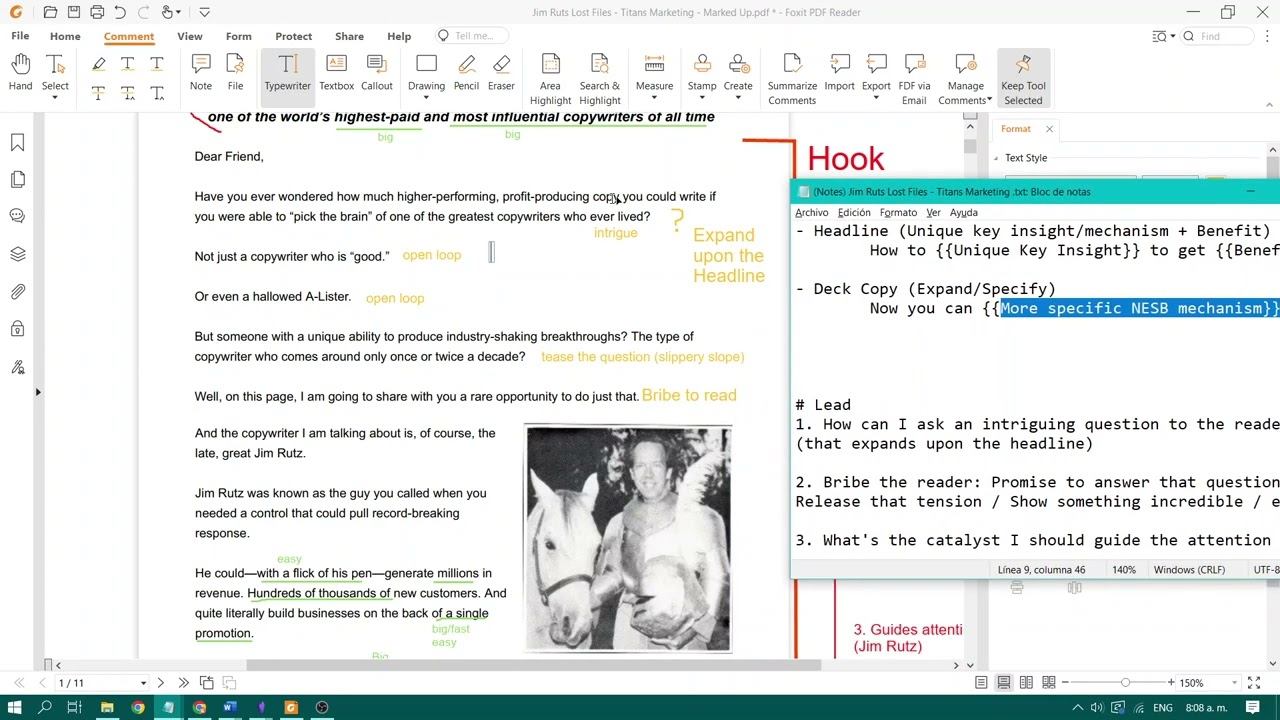
Task: Open the Stamp dropdown
Action: [702, 97]
